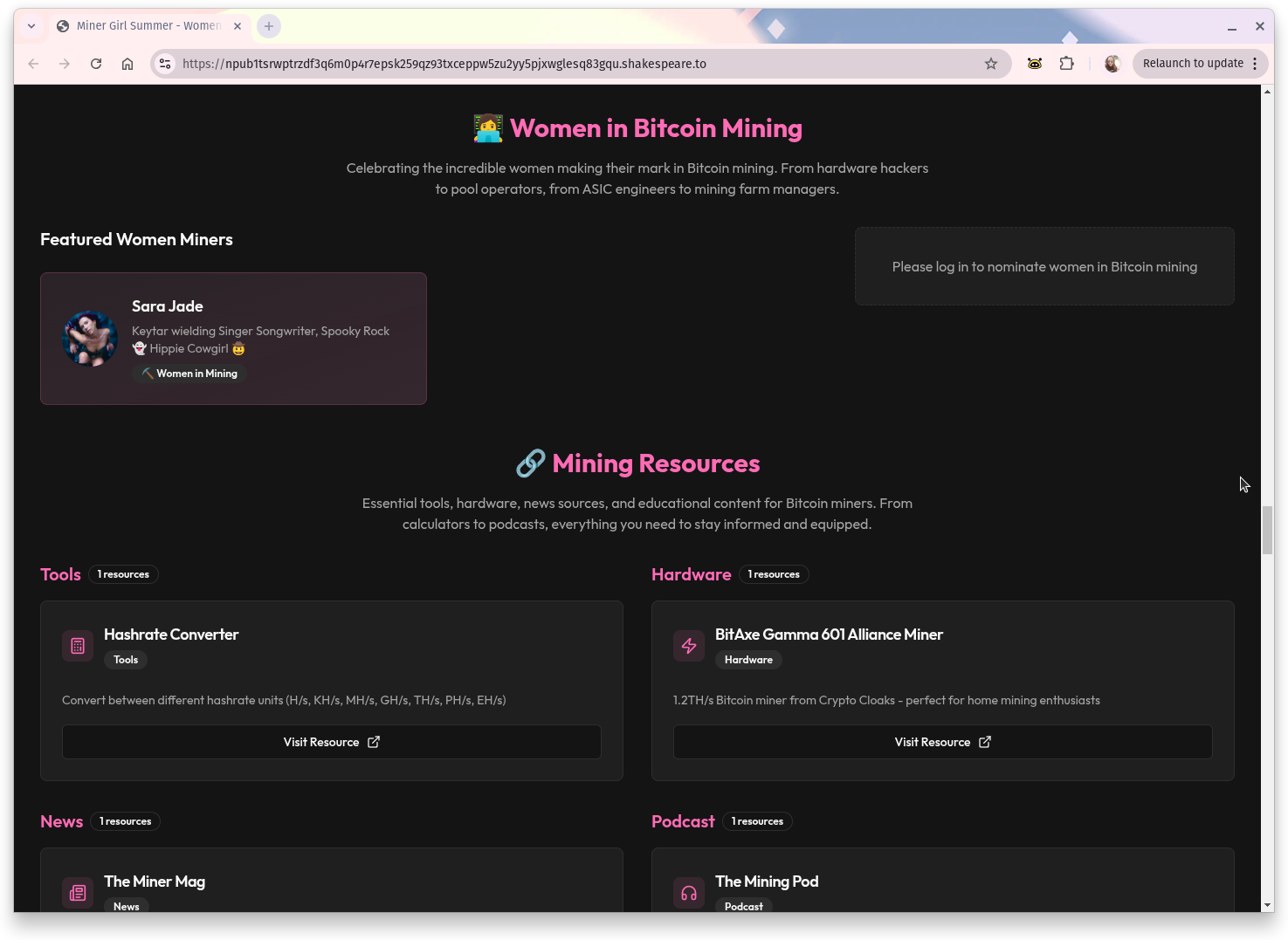
Task: Click The Mining Pod headphones icon
Action: click(689, 892)
